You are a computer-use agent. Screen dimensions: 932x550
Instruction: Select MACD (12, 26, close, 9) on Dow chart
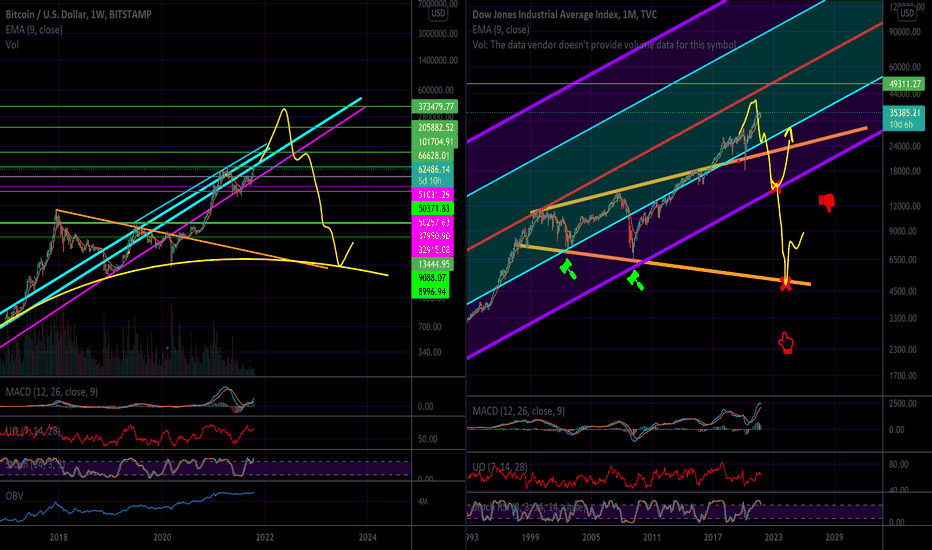(x=518, y=411)
